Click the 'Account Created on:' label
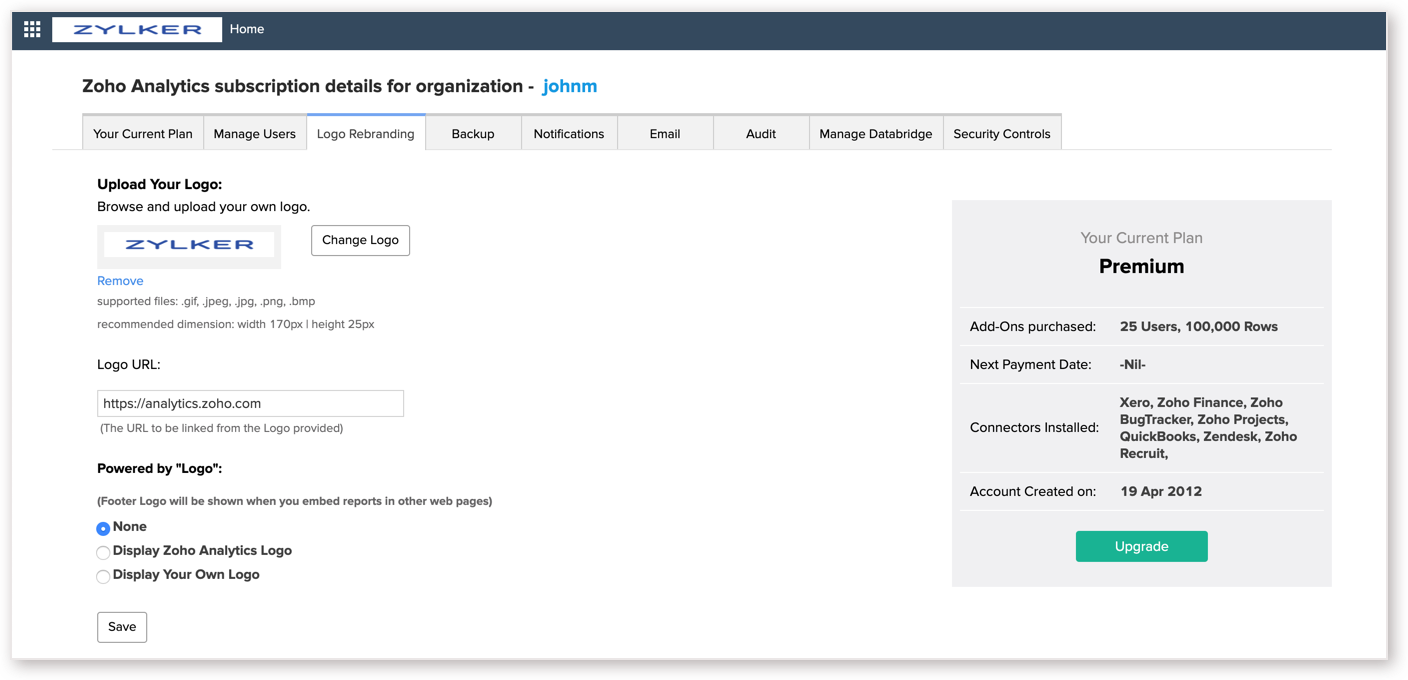Viewport: 1408px width, 680px height. point(1033,491)
